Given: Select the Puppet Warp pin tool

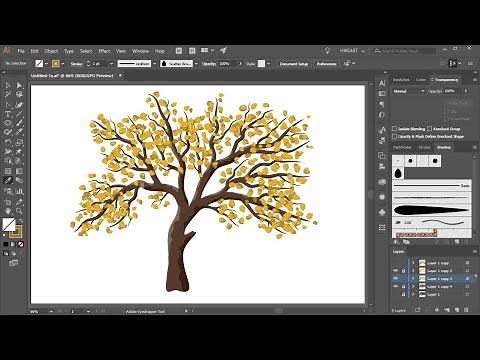Looking at the screenshot, I should [x=19, y=152].
